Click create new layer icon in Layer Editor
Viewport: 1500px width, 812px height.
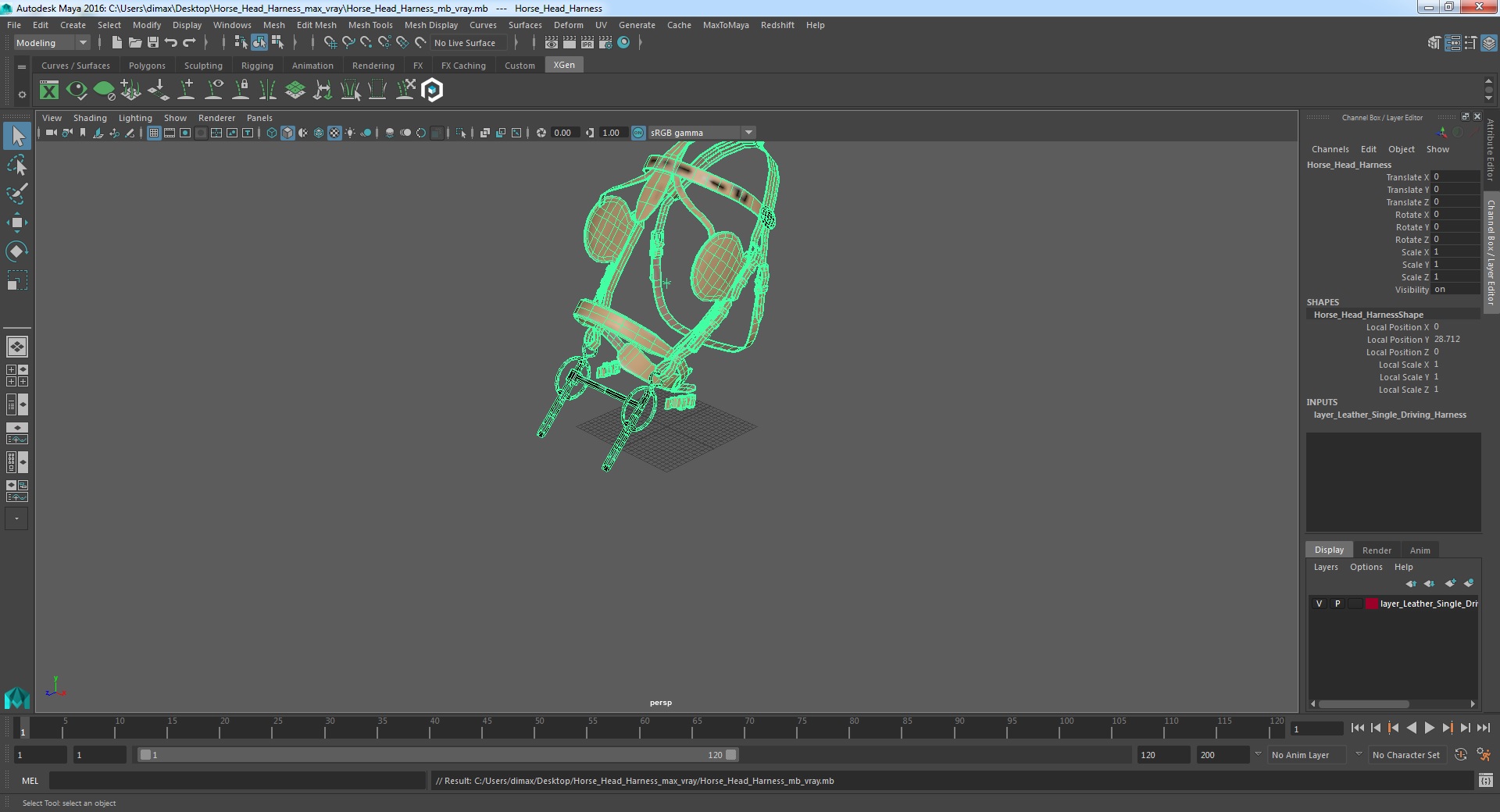click(x=1450, y=583)
